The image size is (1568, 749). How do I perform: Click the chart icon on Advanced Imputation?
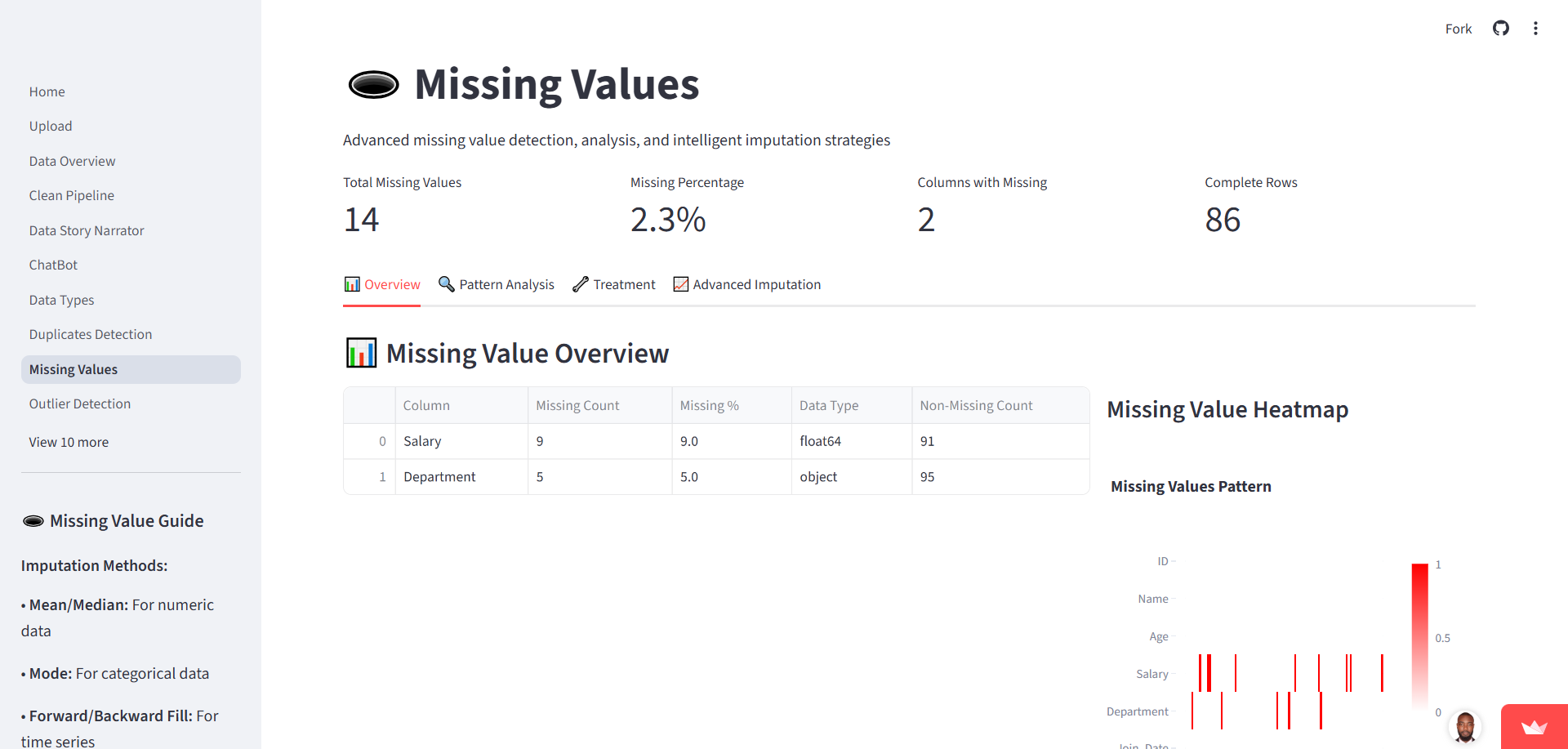click(680, 284)
